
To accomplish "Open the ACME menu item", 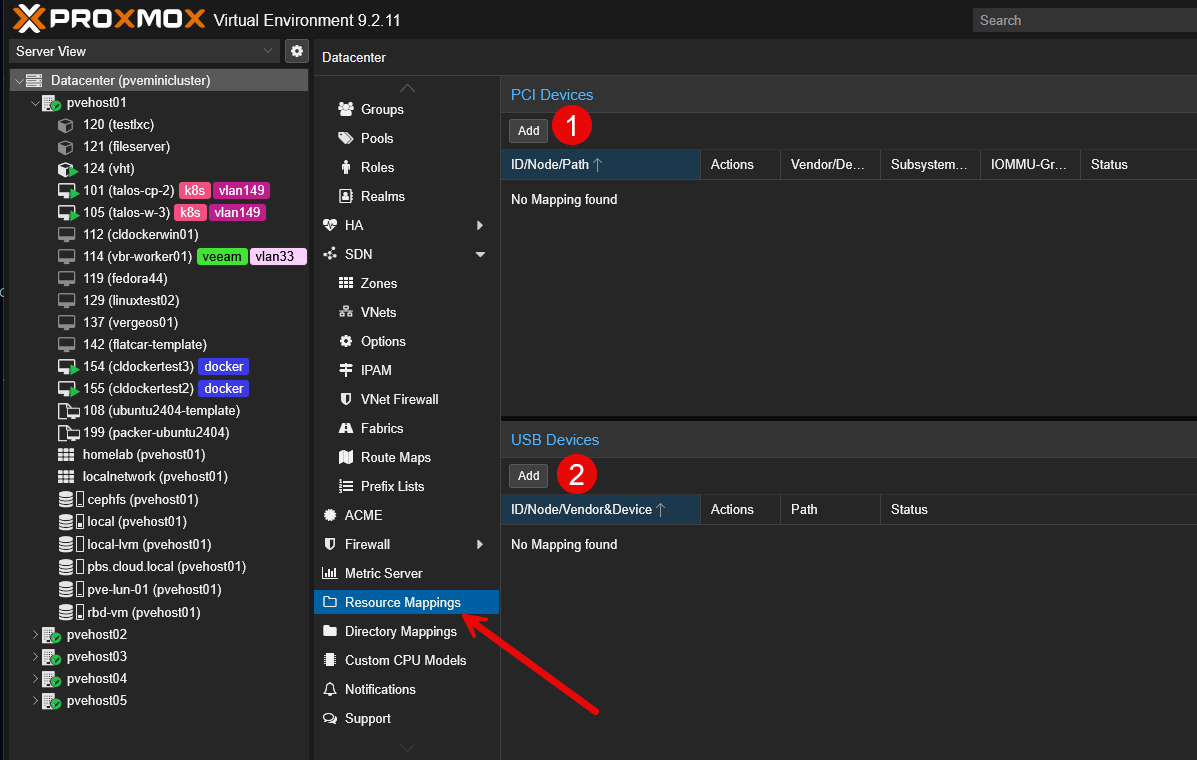I will pyautogui.click(x=406, y=515).
